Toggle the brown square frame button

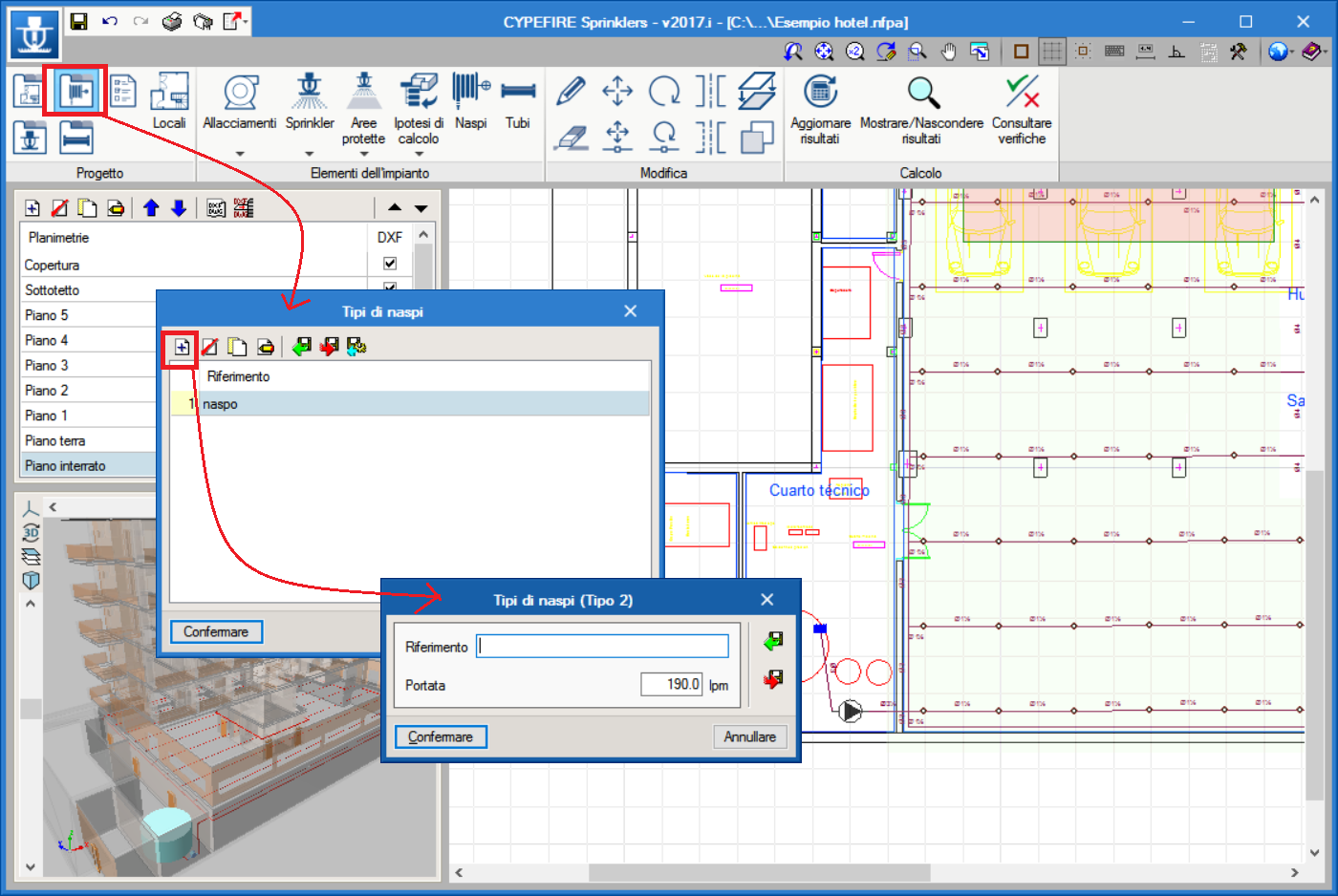point(1021,52)
